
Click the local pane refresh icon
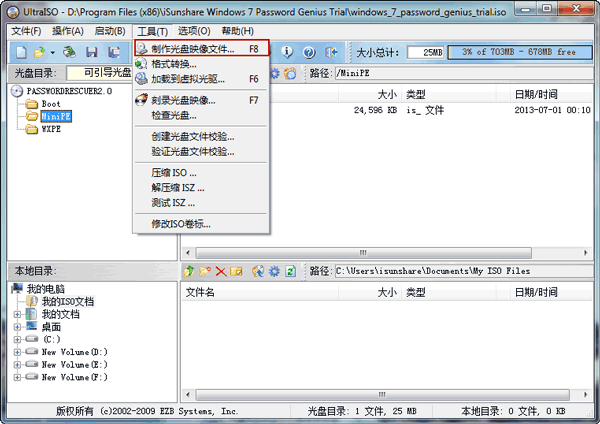290,271
